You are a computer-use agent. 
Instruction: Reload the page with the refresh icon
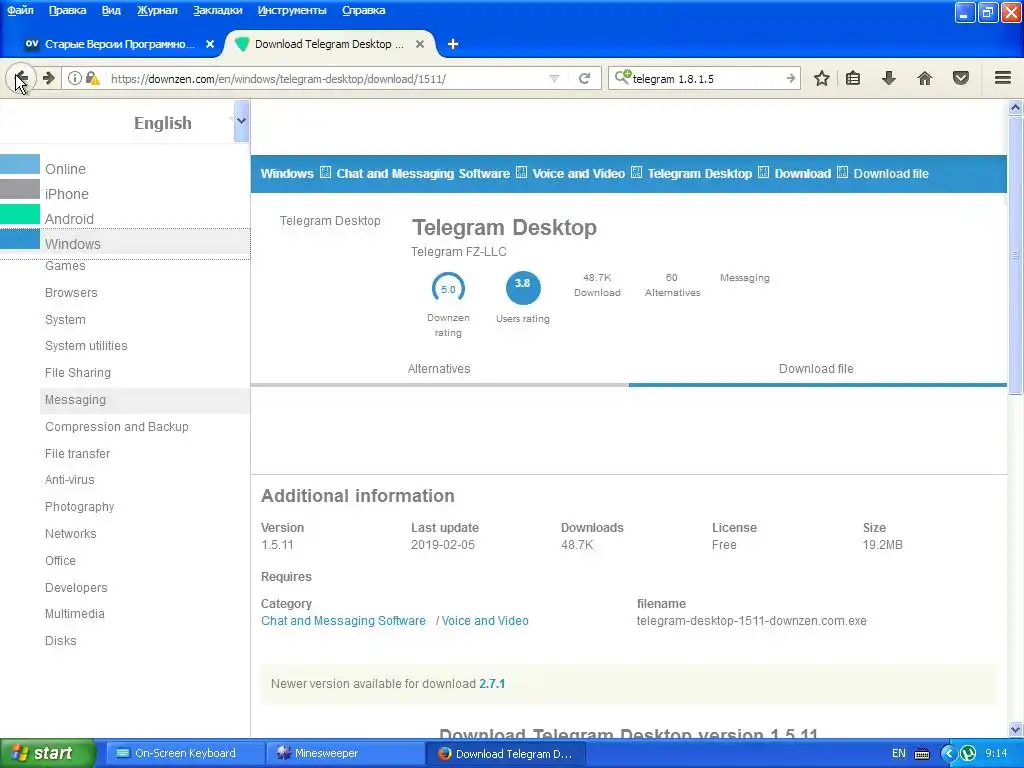pyautogui.click(x=584, y=78)
